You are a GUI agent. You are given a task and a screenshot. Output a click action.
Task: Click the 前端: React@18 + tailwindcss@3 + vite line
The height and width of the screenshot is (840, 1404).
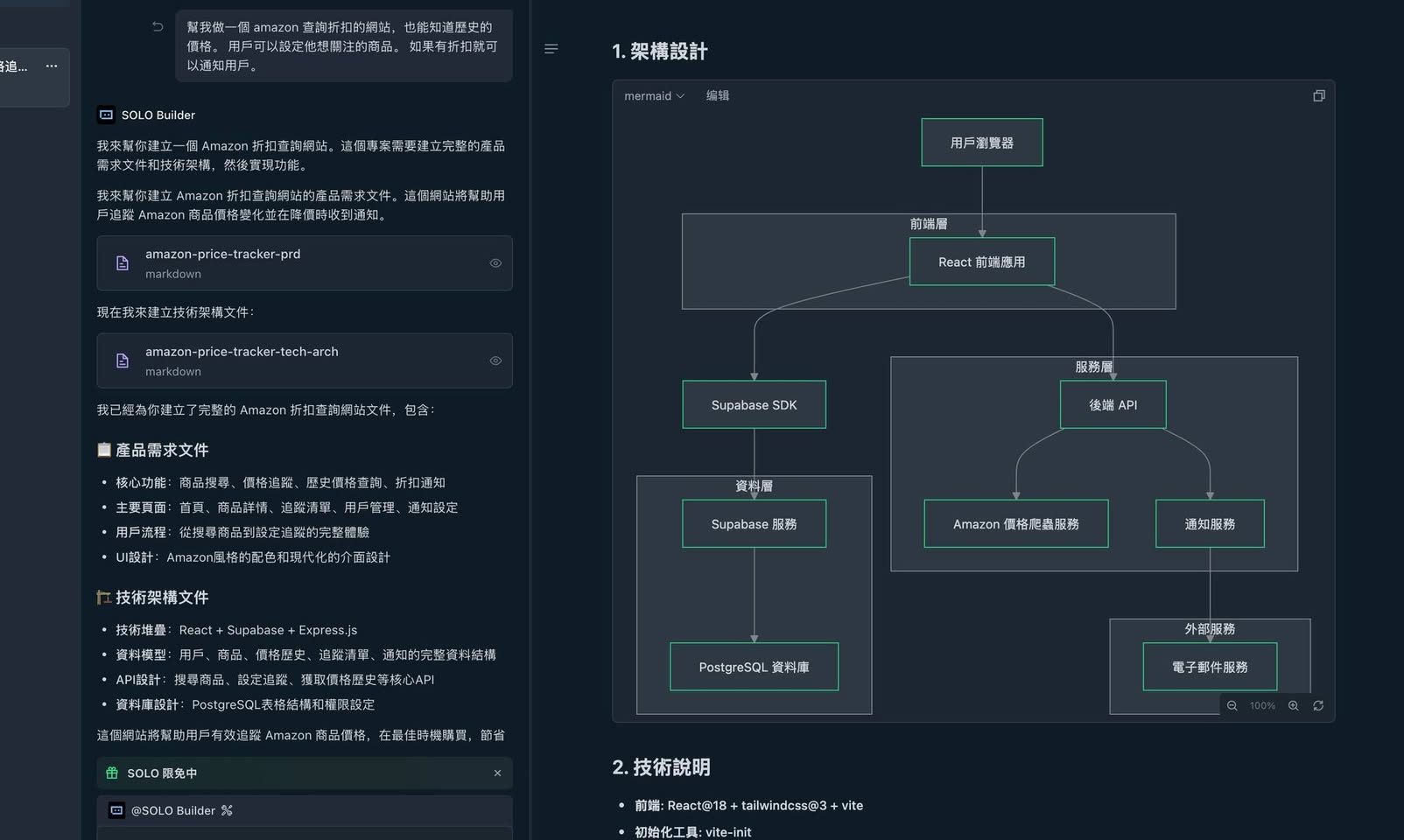click(x=749, y=806)
